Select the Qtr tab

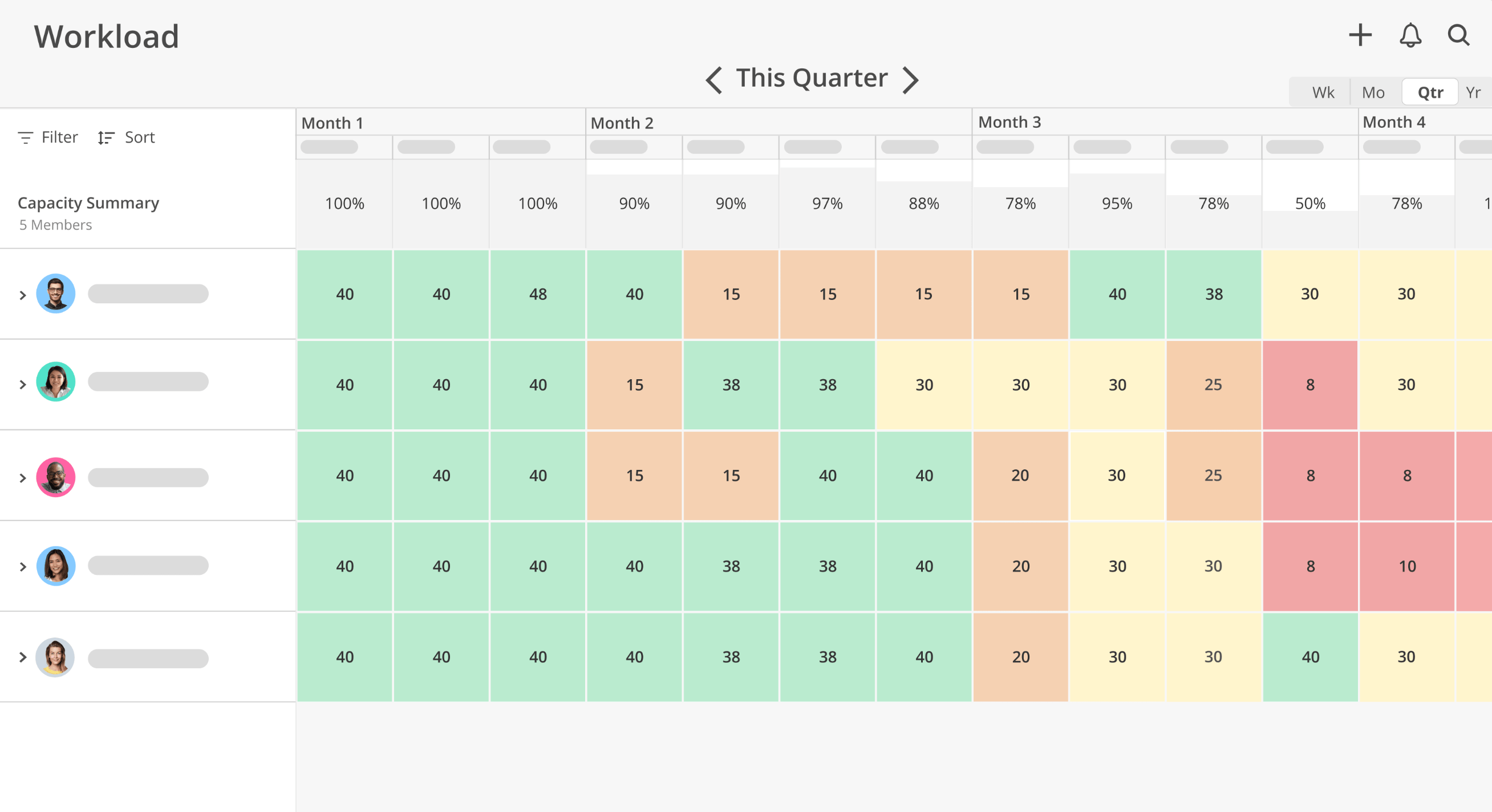[1429, 91]
